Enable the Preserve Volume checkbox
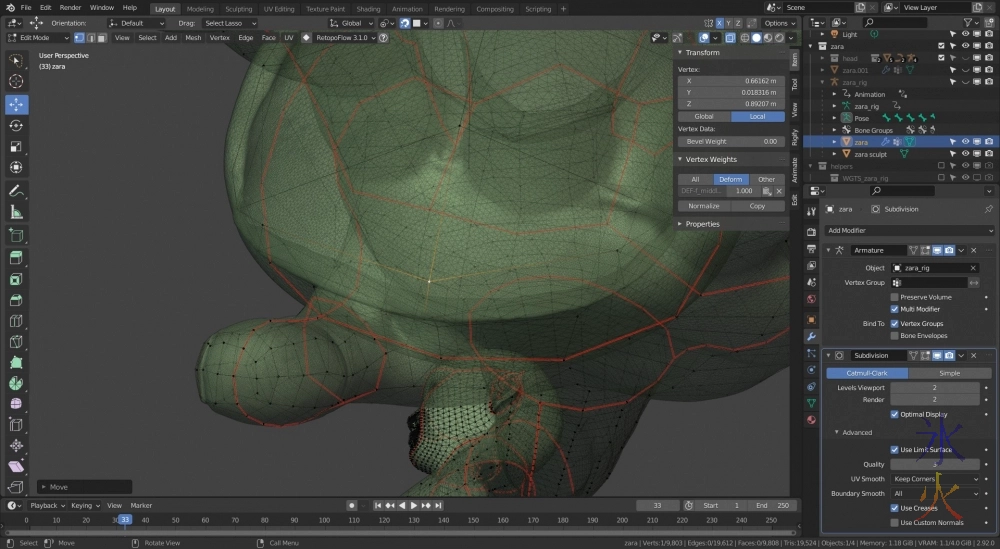Image resolution: width=1000 pixels, height=549 pixels. click(895, 297)
